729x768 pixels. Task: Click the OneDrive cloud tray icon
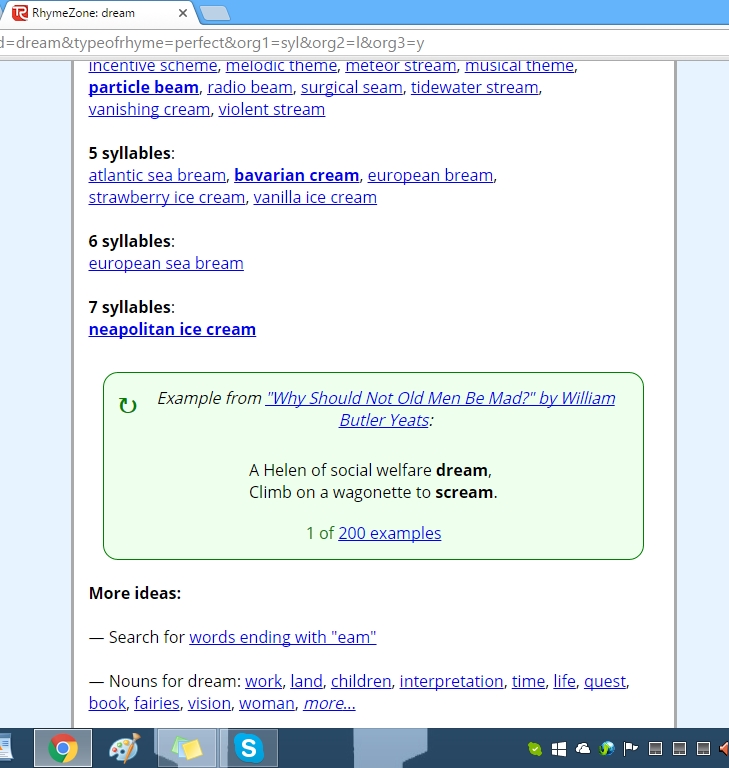pos(583,749)
